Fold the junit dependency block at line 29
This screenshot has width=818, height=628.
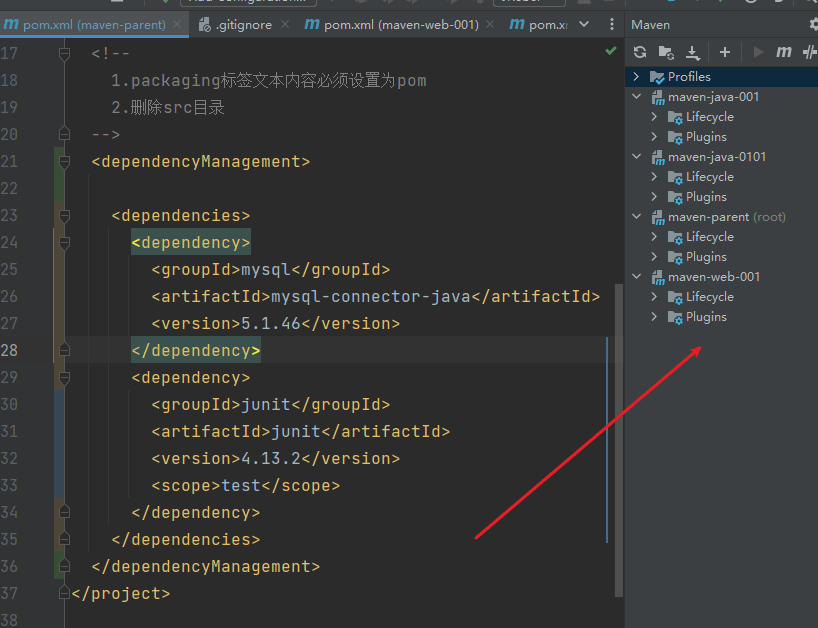click(x=64, y=378)
